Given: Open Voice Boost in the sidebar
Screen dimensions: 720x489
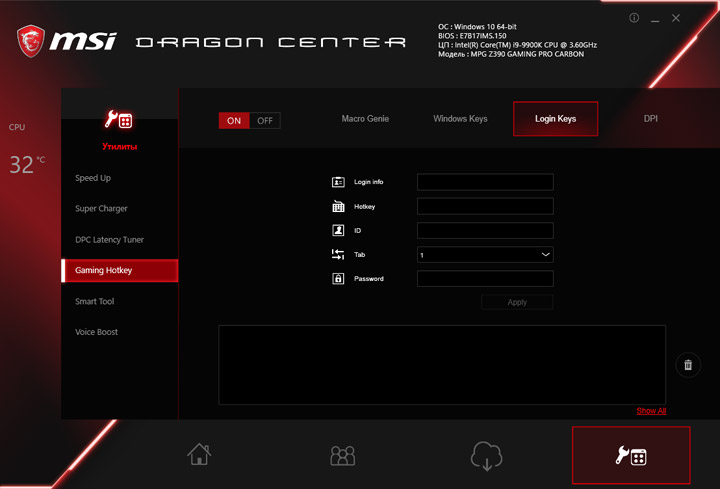Looking at the screenshot, I should tap(96, 332).
